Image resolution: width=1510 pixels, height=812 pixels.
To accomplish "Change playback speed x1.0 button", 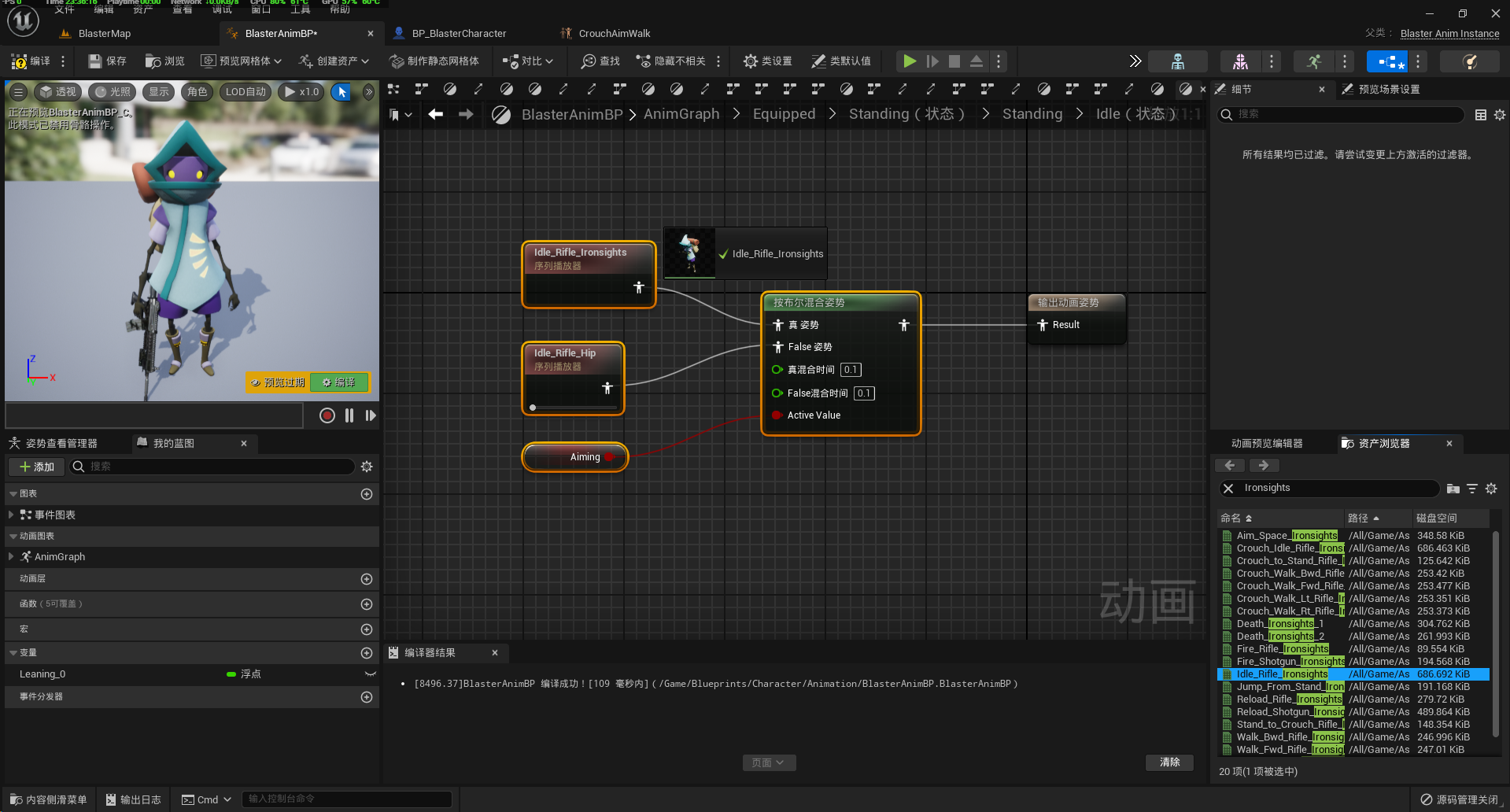I will [x=301, y=91].
